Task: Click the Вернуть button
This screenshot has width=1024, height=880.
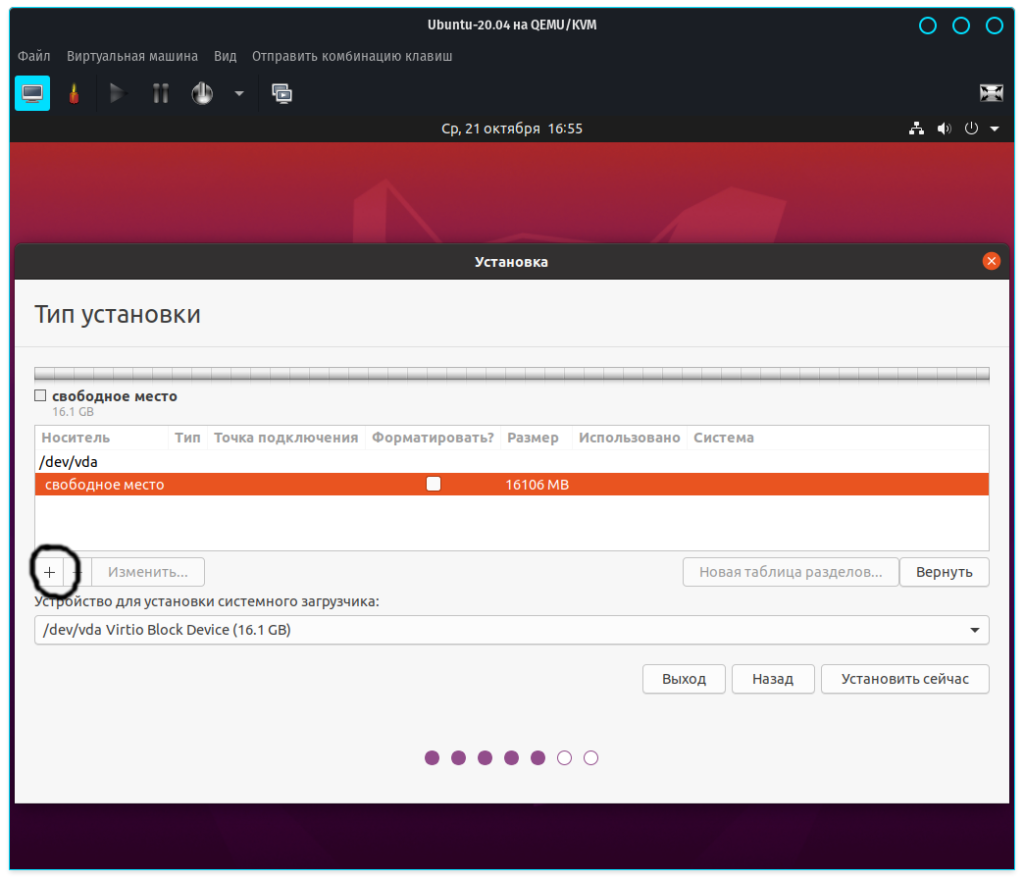Action: (x=943, y=572)
